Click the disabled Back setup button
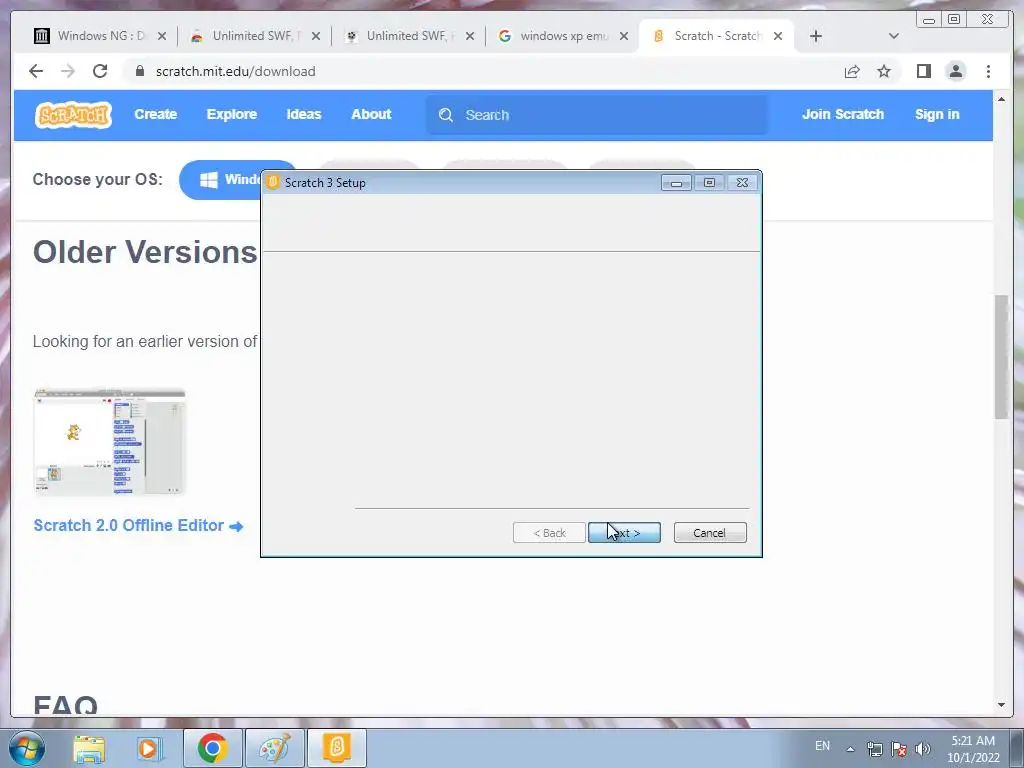The height and width of the screenshot is (768, 1024). point(549,533)
